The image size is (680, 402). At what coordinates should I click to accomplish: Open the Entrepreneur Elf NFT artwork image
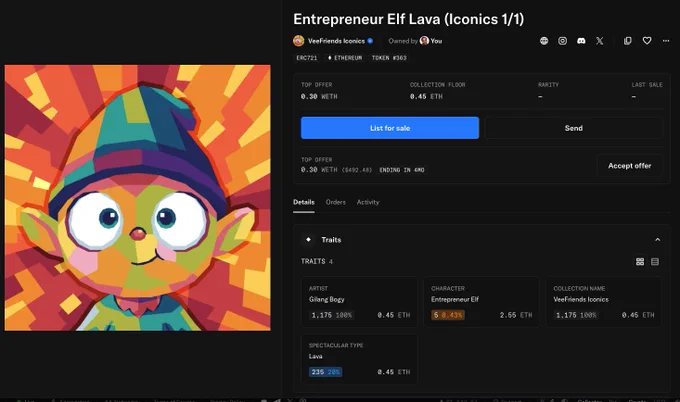137,198
